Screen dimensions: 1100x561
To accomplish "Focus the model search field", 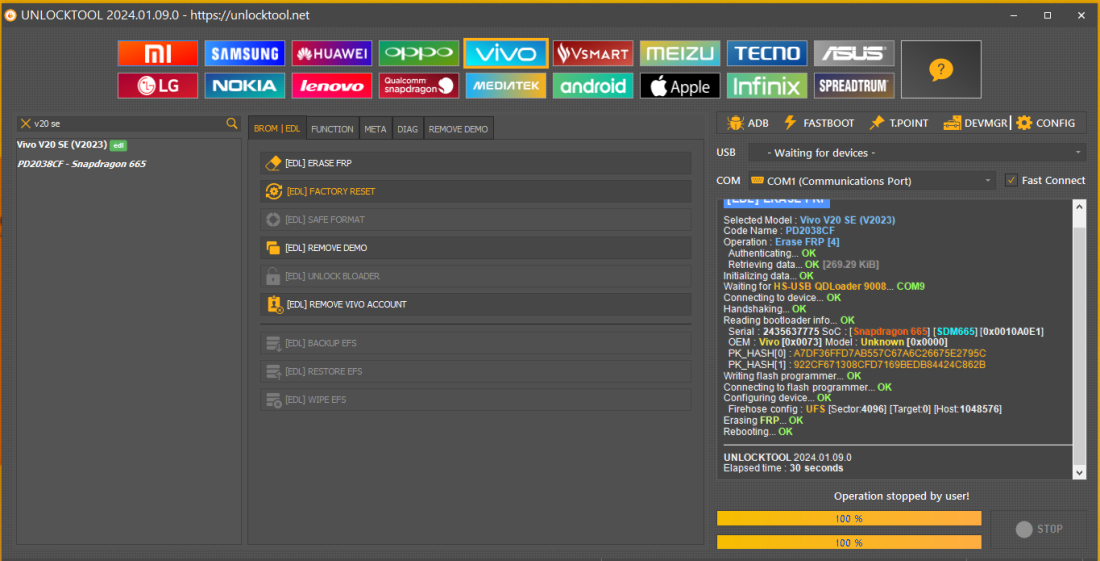I will coord(128,123).
